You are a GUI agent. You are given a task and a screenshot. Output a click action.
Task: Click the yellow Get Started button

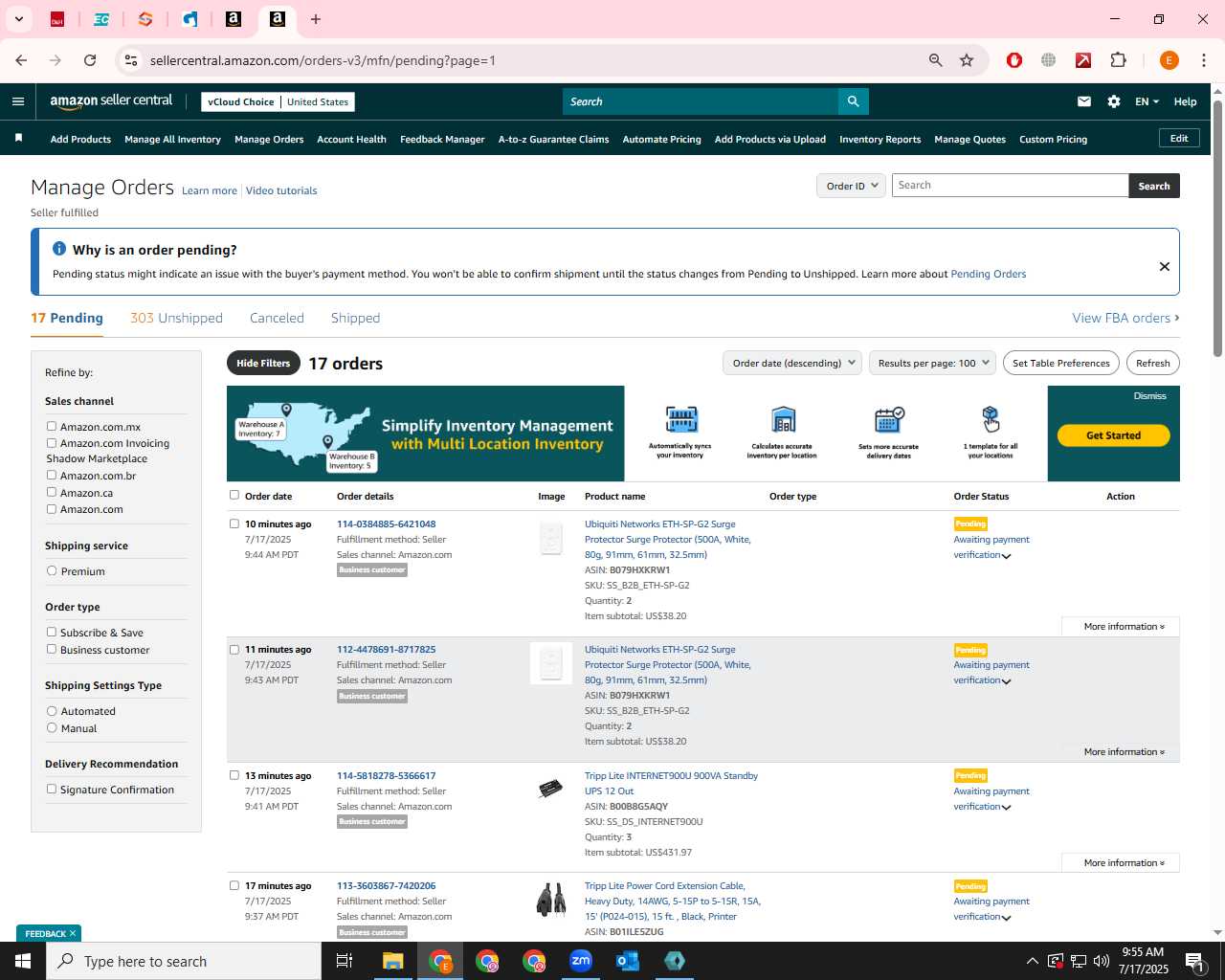click(1113, 435)
